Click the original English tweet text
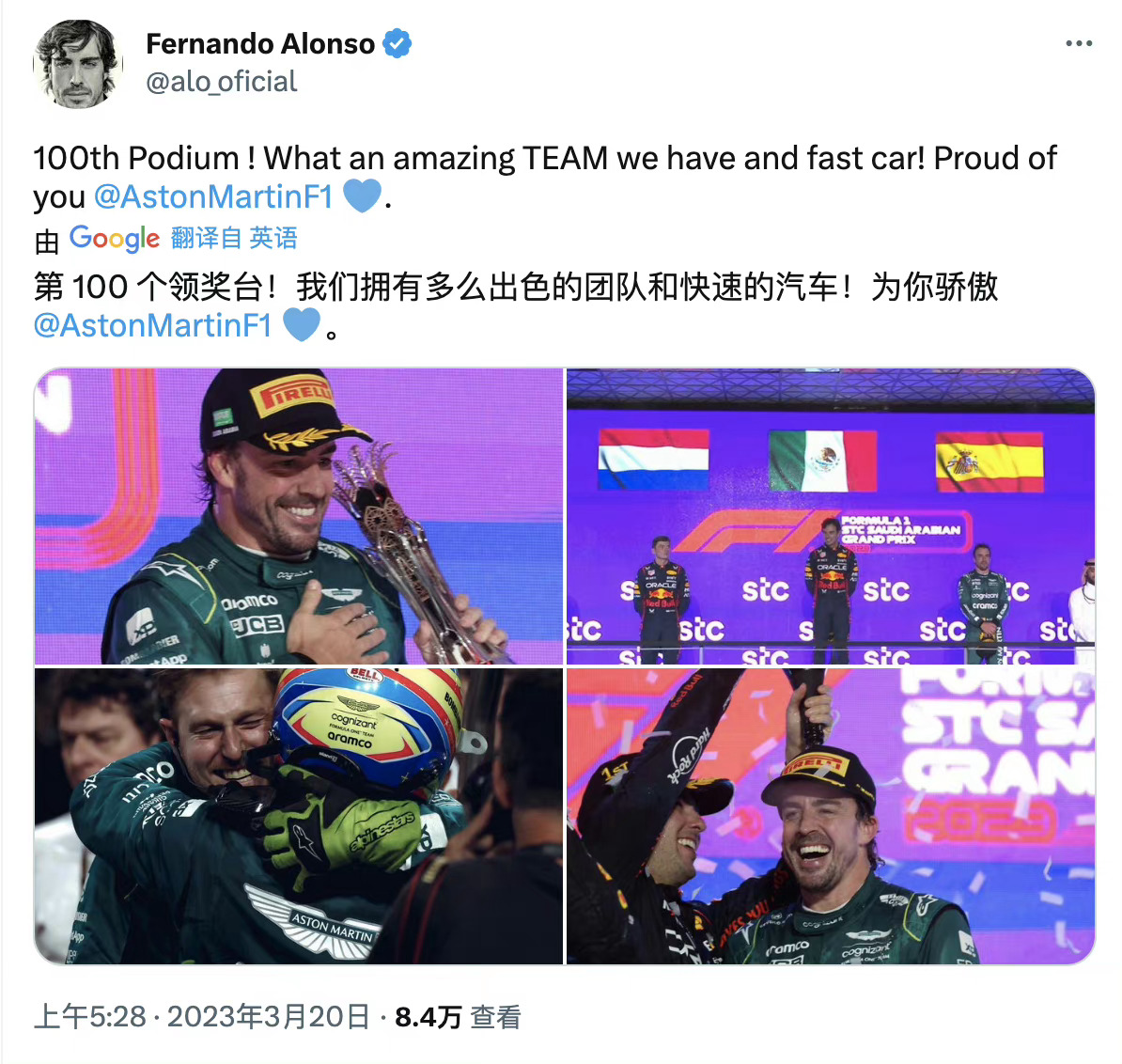Viewport: 1122px width, 1064px height. coord(545,178)
